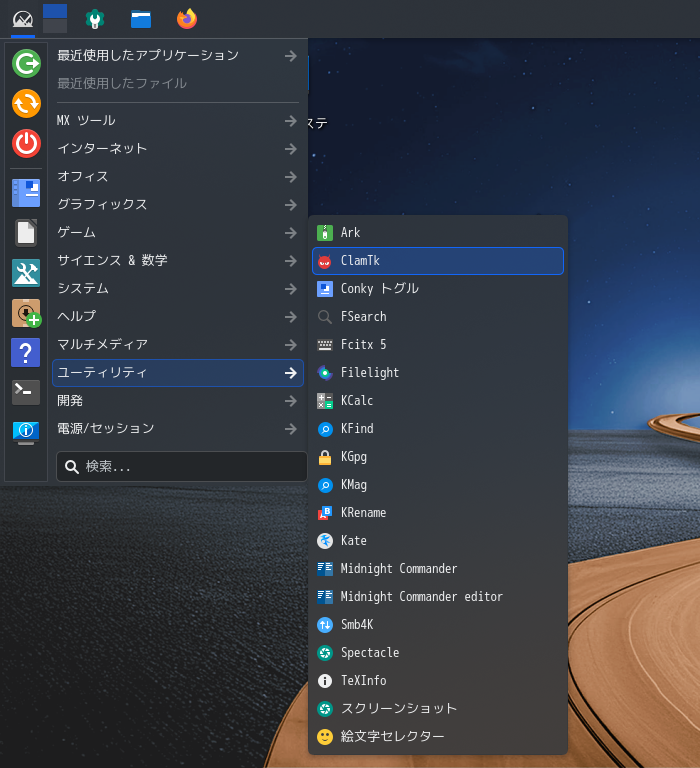
Task: Click the KCalc calculator icon
Action: point(325,401)
